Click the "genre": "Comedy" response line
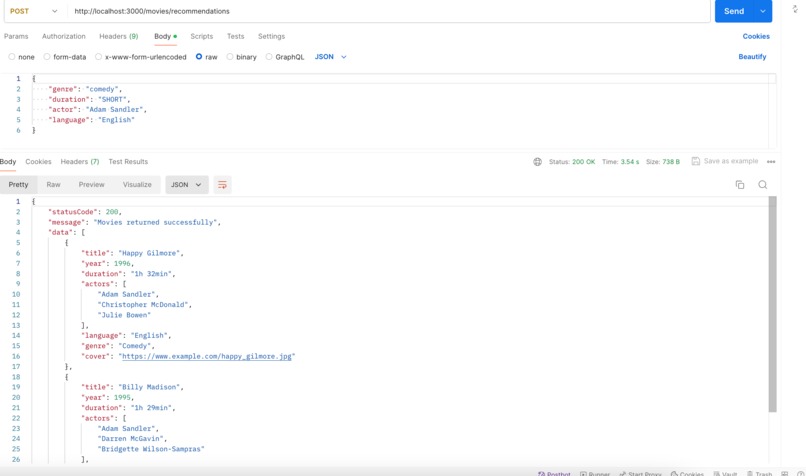This screenshot has width=806, height=476. [118, 346]
